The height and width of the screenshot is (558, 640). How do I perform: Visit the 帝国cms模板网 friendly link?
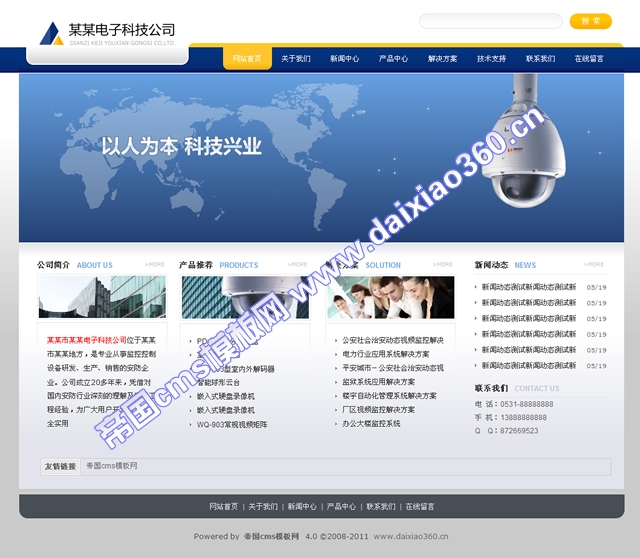(112, 466)
